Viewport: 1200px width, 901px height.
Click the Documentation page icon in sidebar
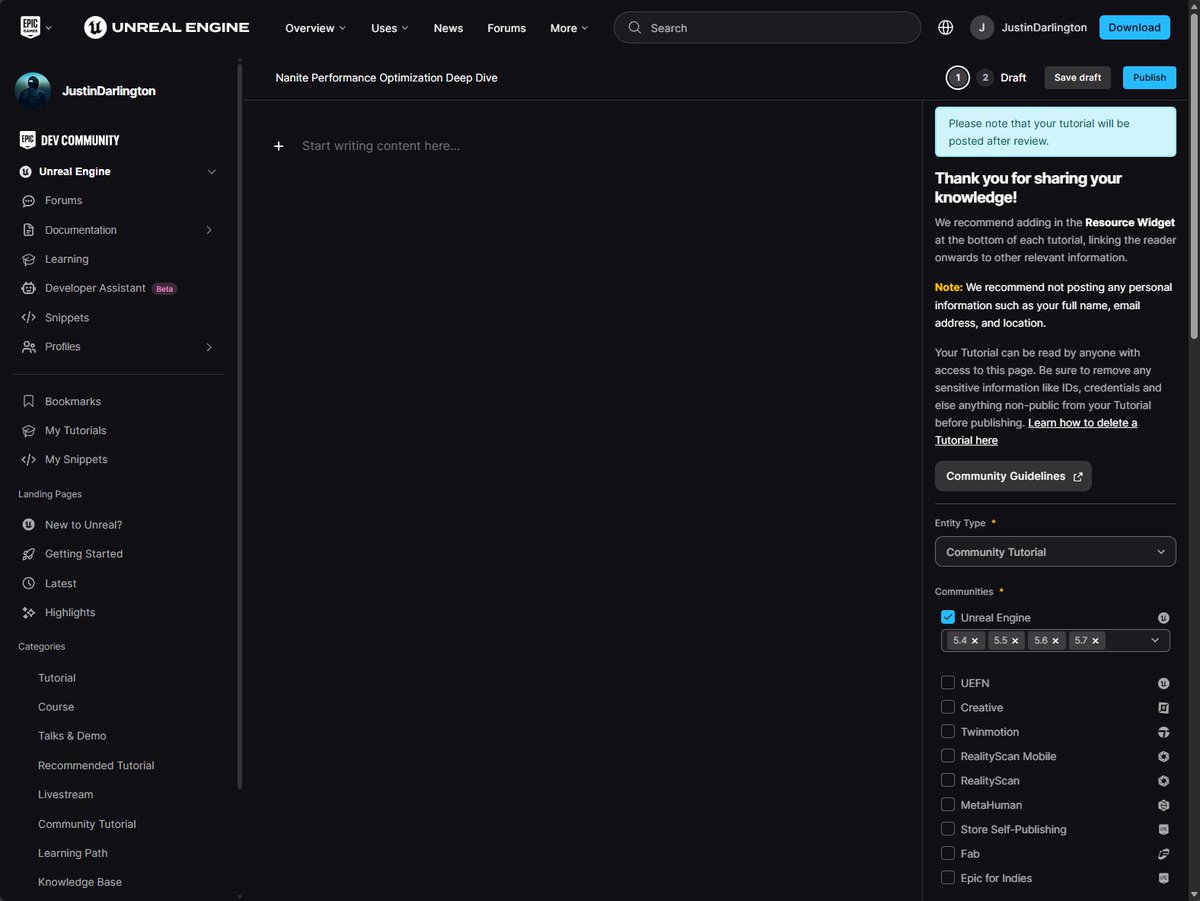(x=28, y=230)
